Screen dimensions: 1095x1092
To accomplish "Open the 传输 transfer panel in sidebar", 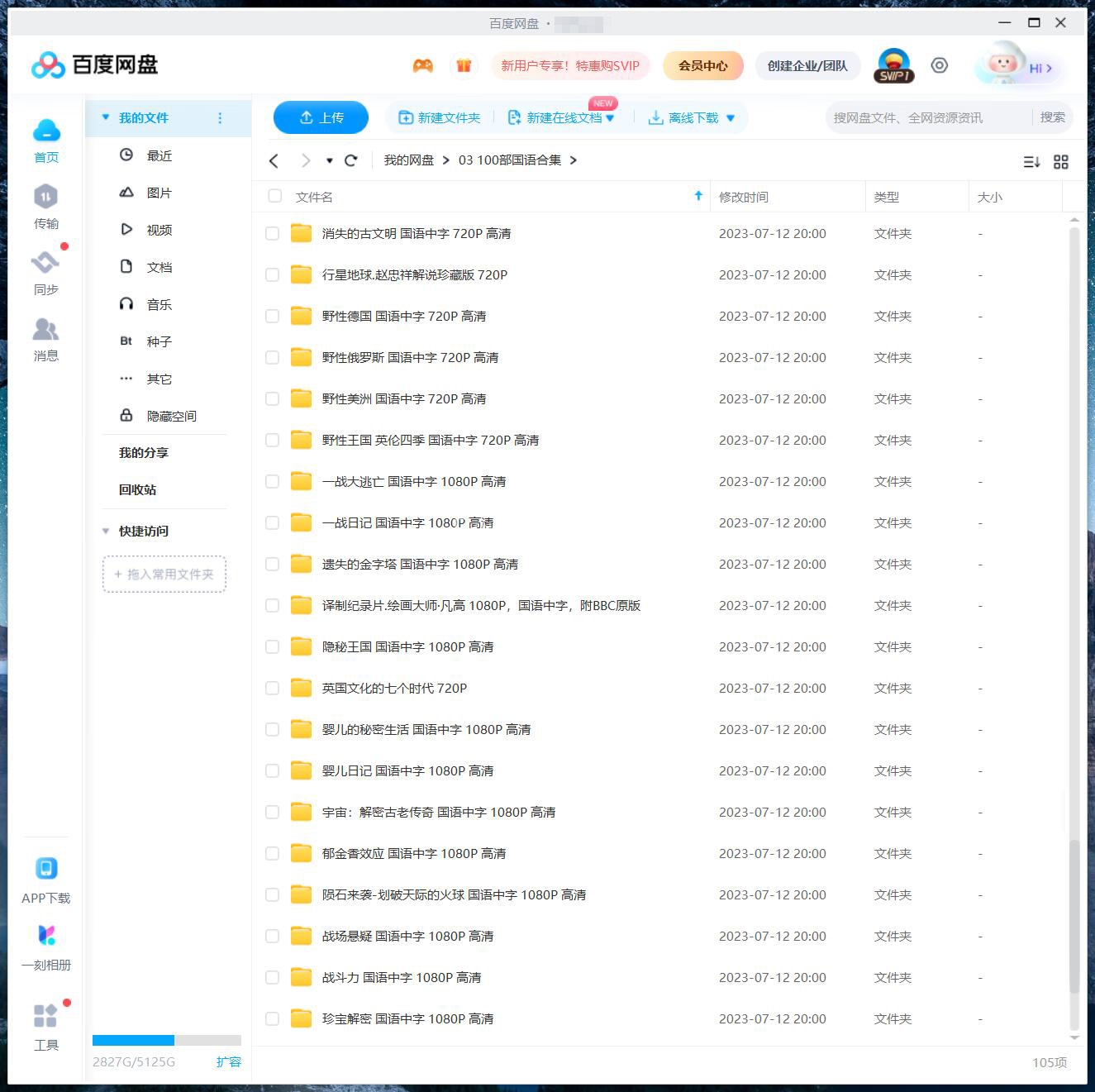I will 45,205.
